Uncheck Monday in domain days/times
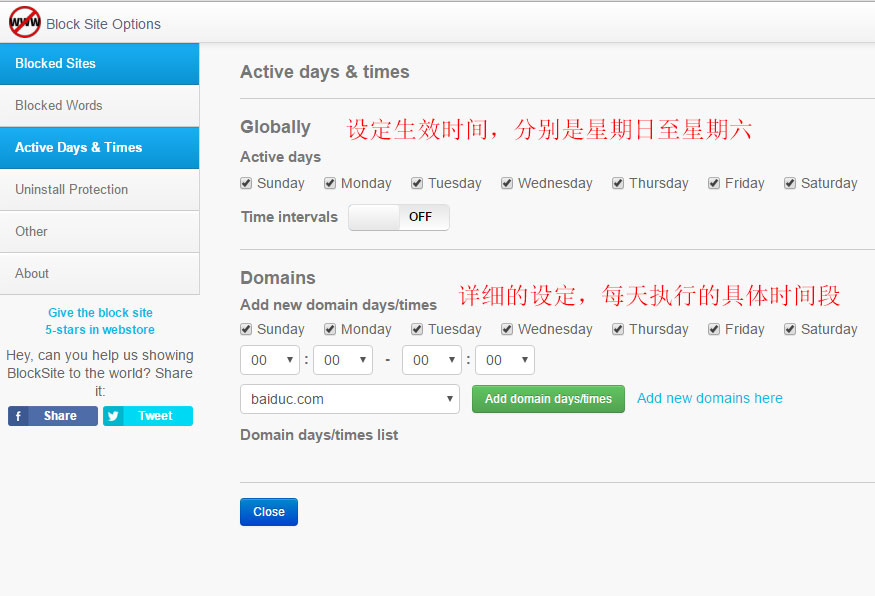 (330, 329)
